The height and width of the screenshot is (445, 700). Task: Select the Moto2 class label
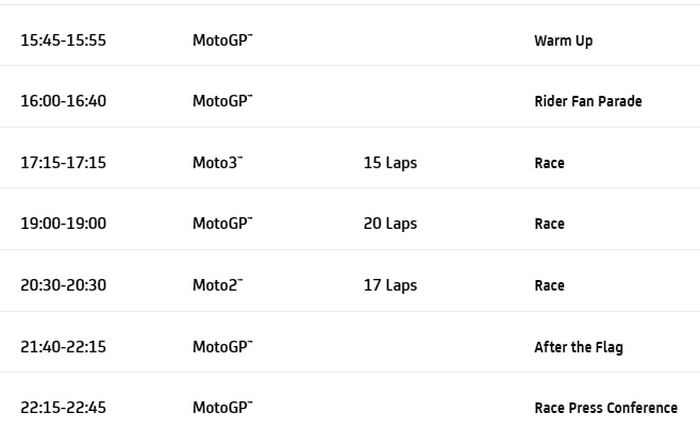217,285
